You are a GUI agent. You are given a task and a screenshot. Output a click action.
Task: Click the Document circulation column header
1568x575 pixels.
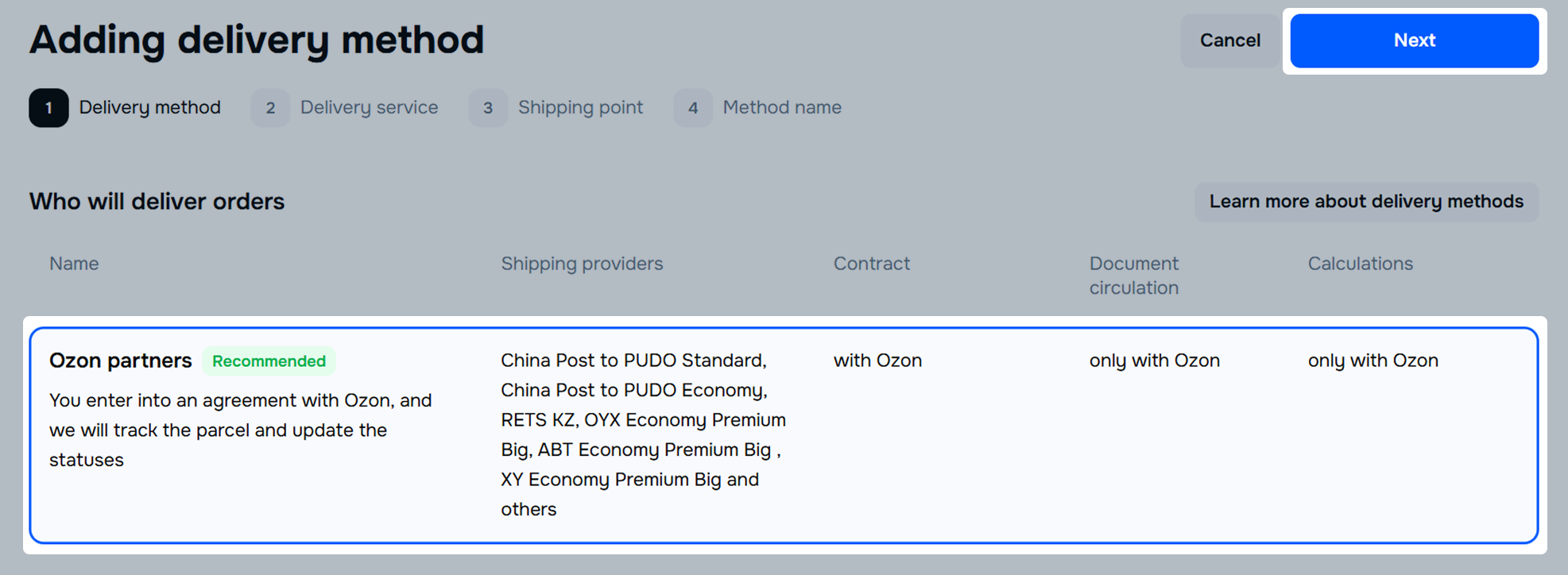[x=1134, y=276]
